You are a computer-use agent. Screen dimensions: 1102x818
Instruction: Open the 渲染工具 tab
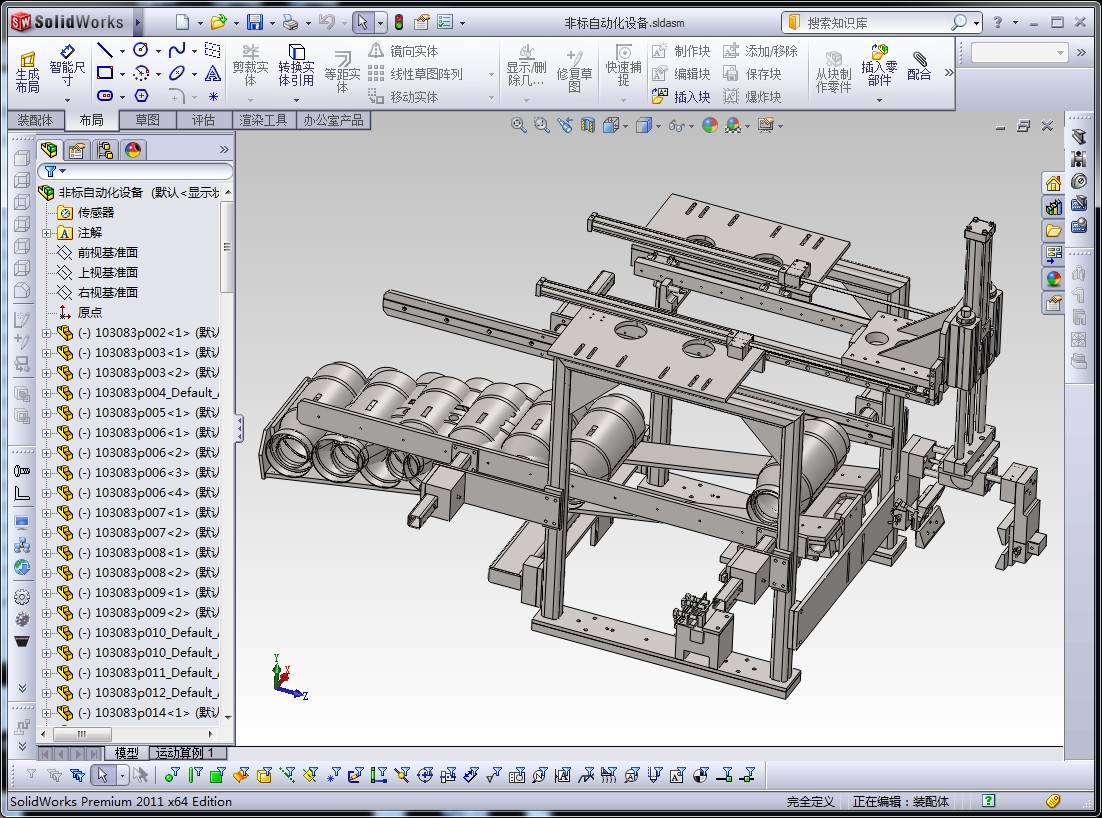[263, 120]
